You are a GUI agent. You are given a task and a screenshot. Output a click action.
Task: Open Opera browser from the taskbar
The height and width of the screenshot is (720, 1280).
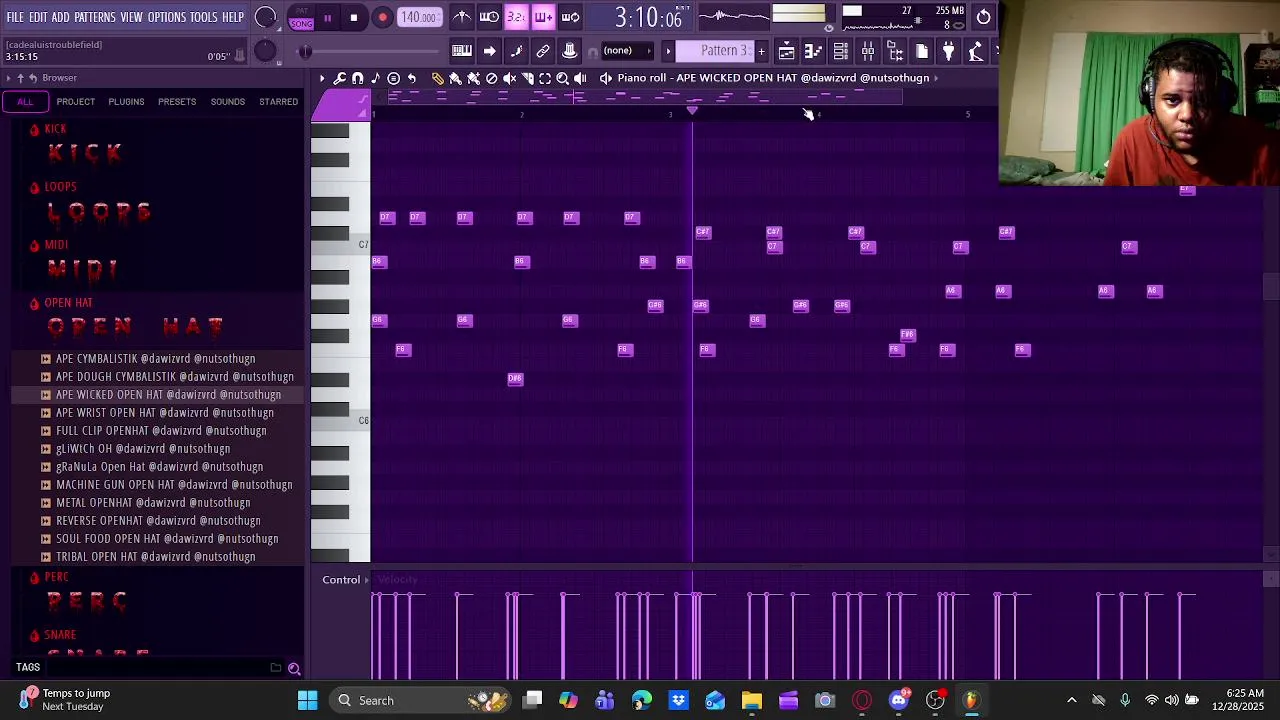click(862, 700)
